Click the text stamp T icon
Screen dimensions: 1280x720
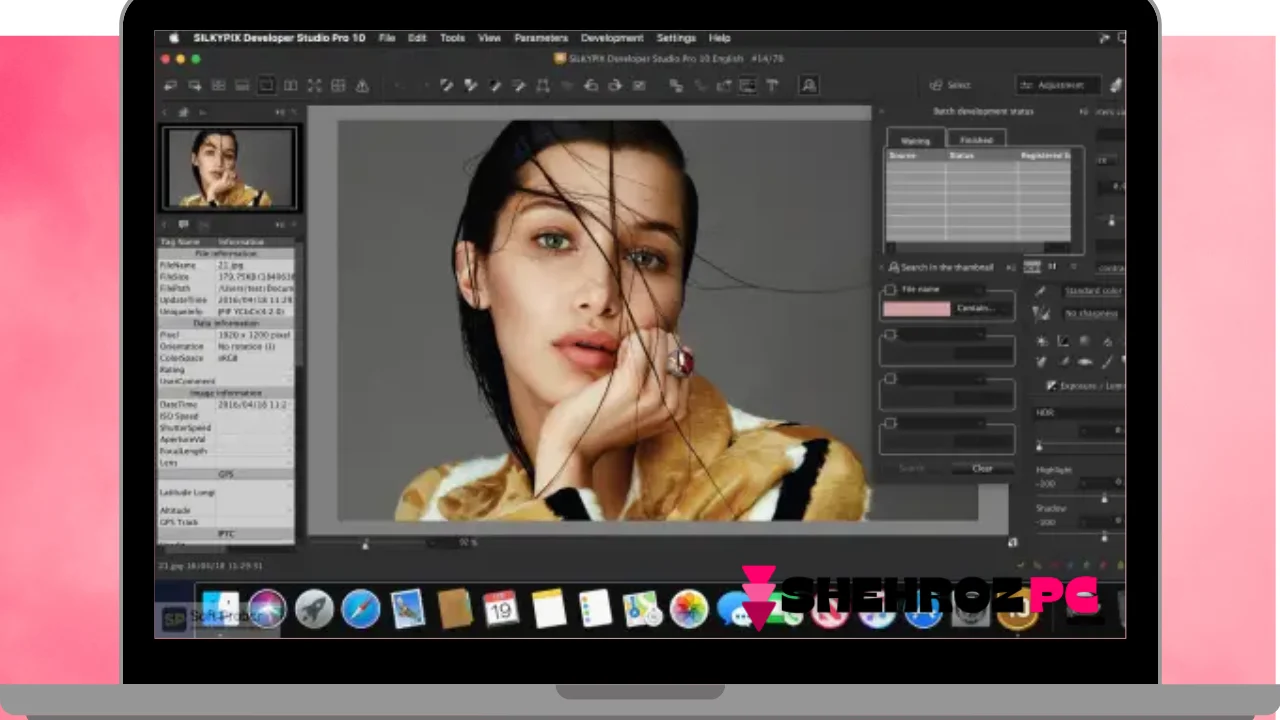[x=772, y=86]
